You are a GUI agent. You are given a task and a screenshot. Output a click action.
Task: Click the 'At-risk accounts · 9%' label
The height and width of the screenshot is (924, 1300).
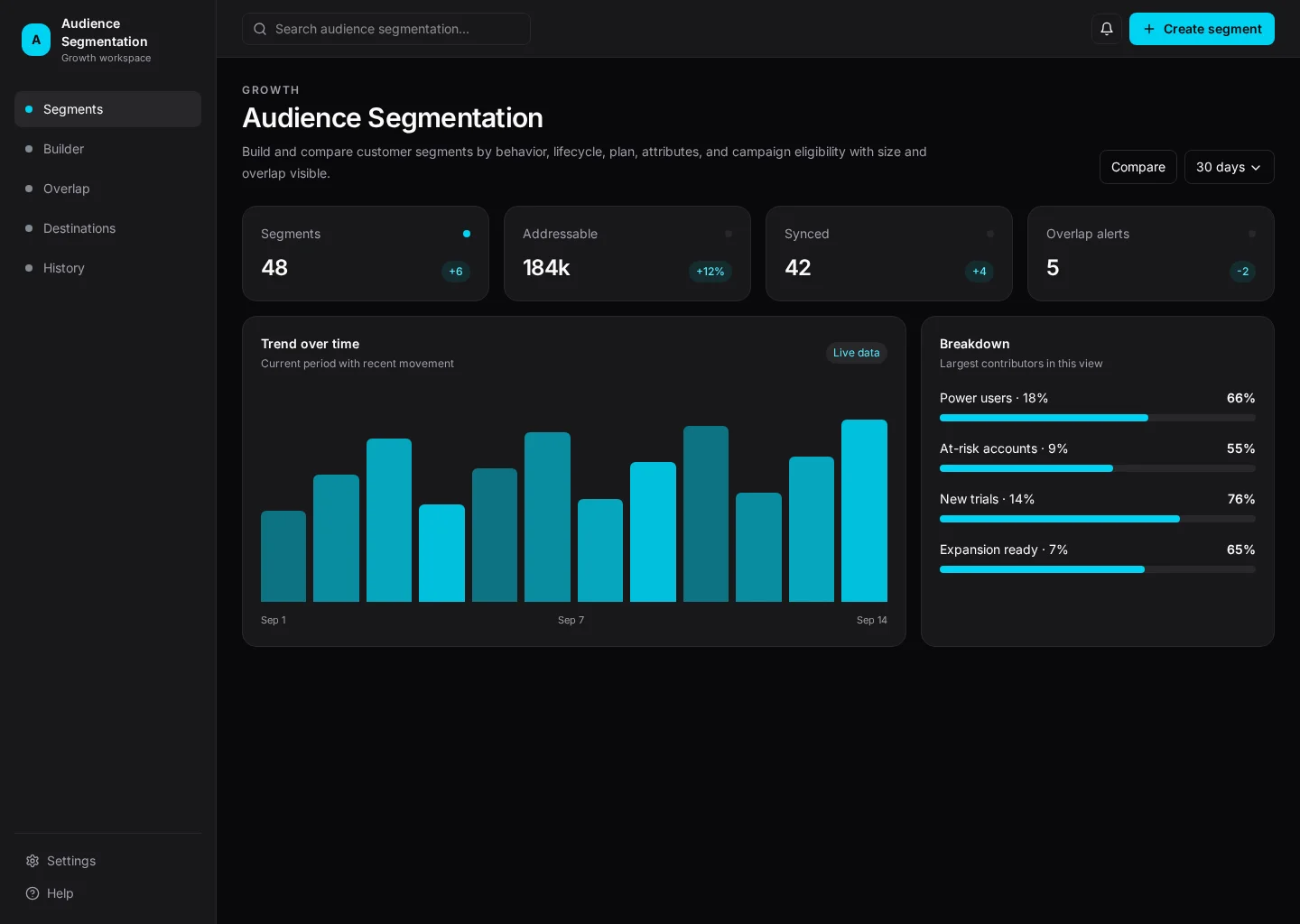pyautogui.click(x=1004, y=448)
